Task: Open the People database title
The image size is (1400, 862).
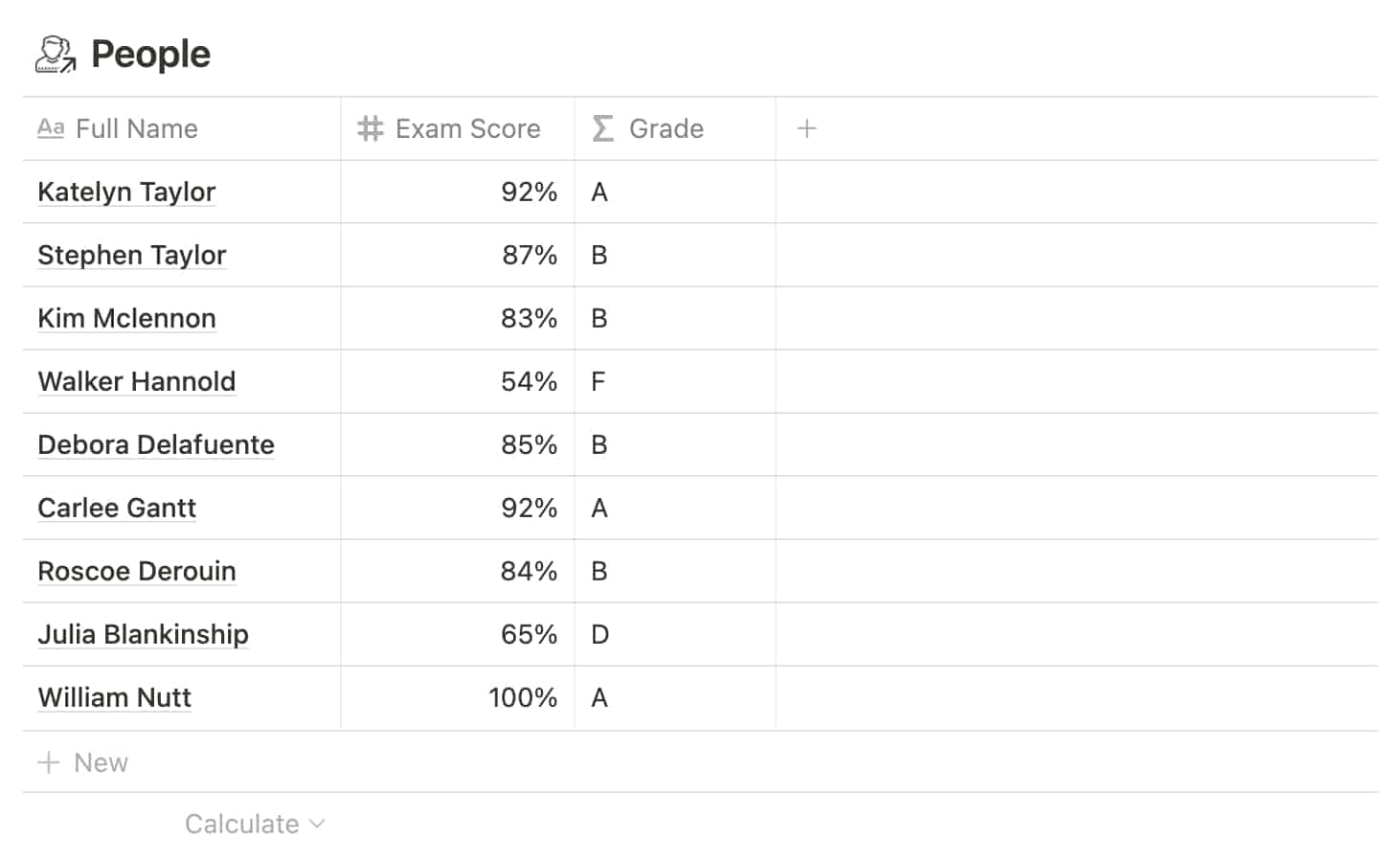Action: (x=150, y=55)
